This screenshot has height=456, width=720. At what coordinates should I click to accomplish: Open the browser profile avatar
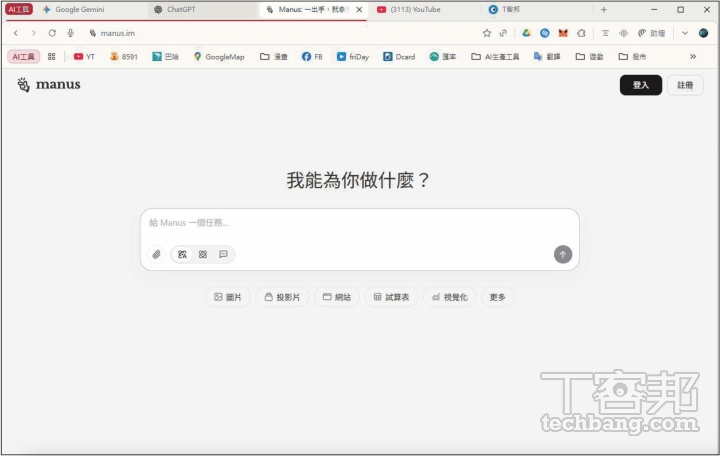[x=703, y=33]
